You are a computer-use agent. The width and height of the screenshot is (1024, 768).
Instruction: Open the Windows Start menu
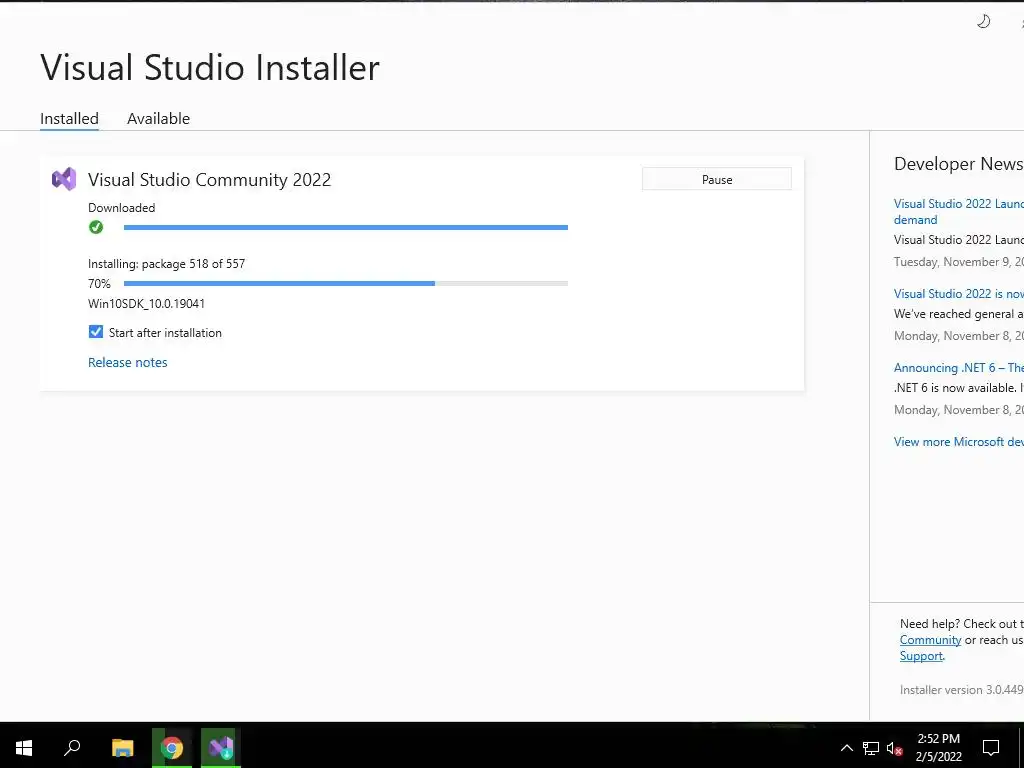24,747
